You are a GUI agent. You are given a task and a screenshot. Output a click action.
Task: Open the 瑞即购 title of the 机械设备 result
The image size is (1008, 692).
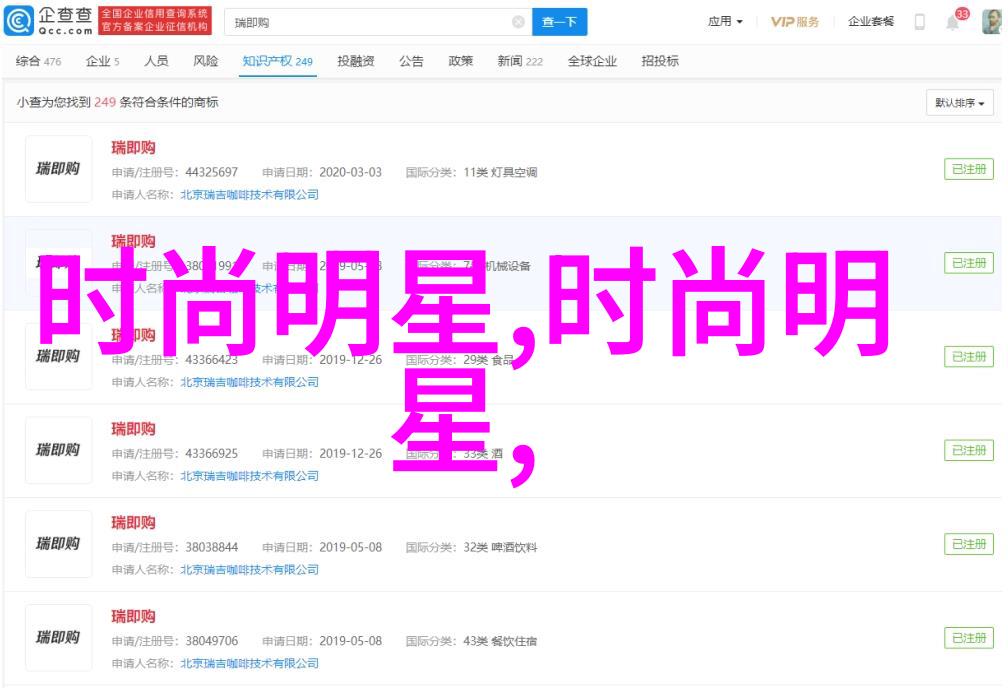(133, 242)
